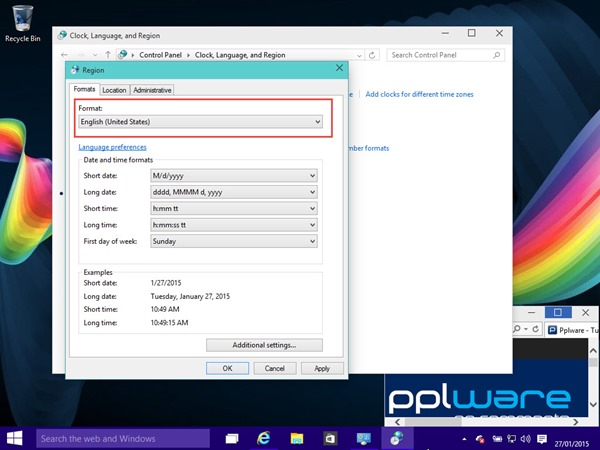Click the Search Control Panel field

445,55
